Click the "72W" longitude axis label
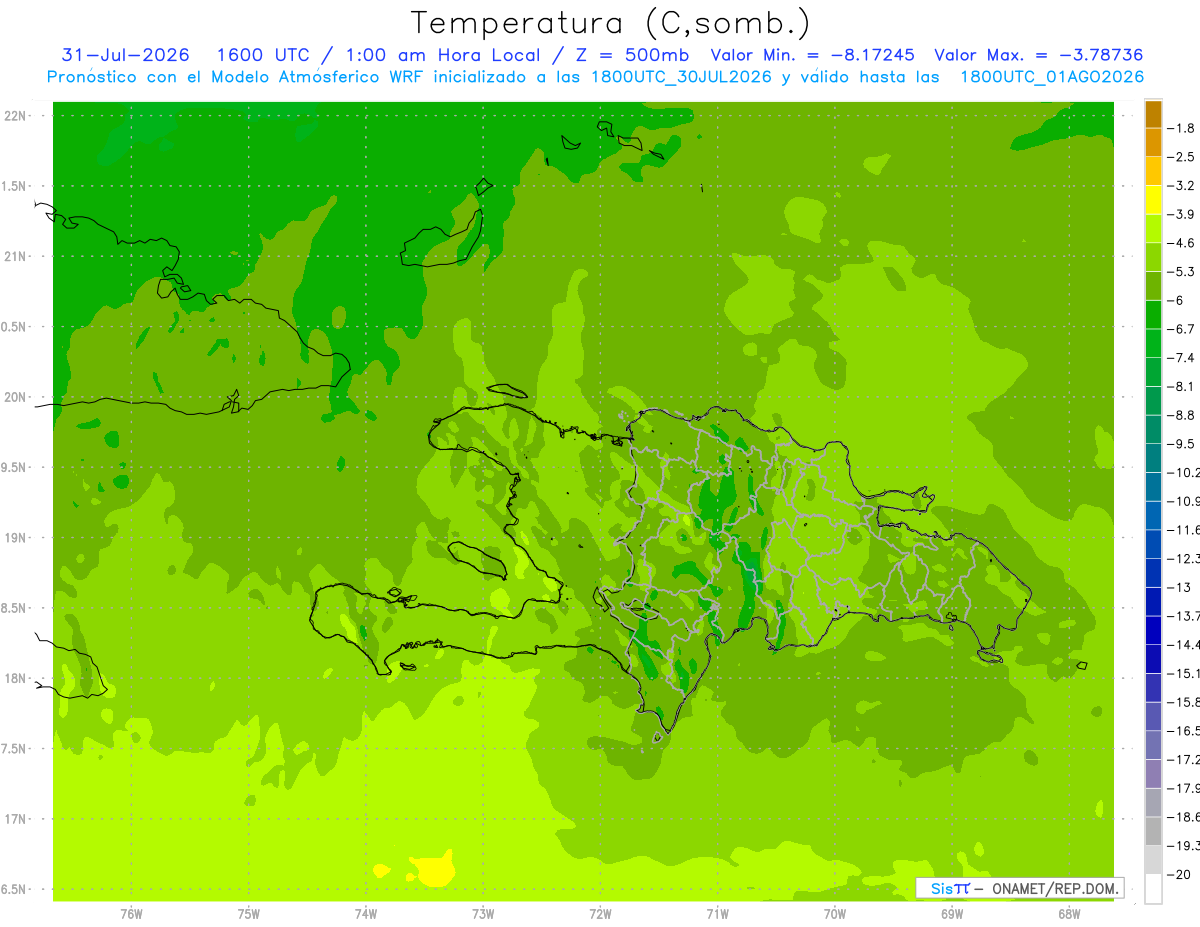The height and width of the screenshot is (927, 1200). coord(600,913)
